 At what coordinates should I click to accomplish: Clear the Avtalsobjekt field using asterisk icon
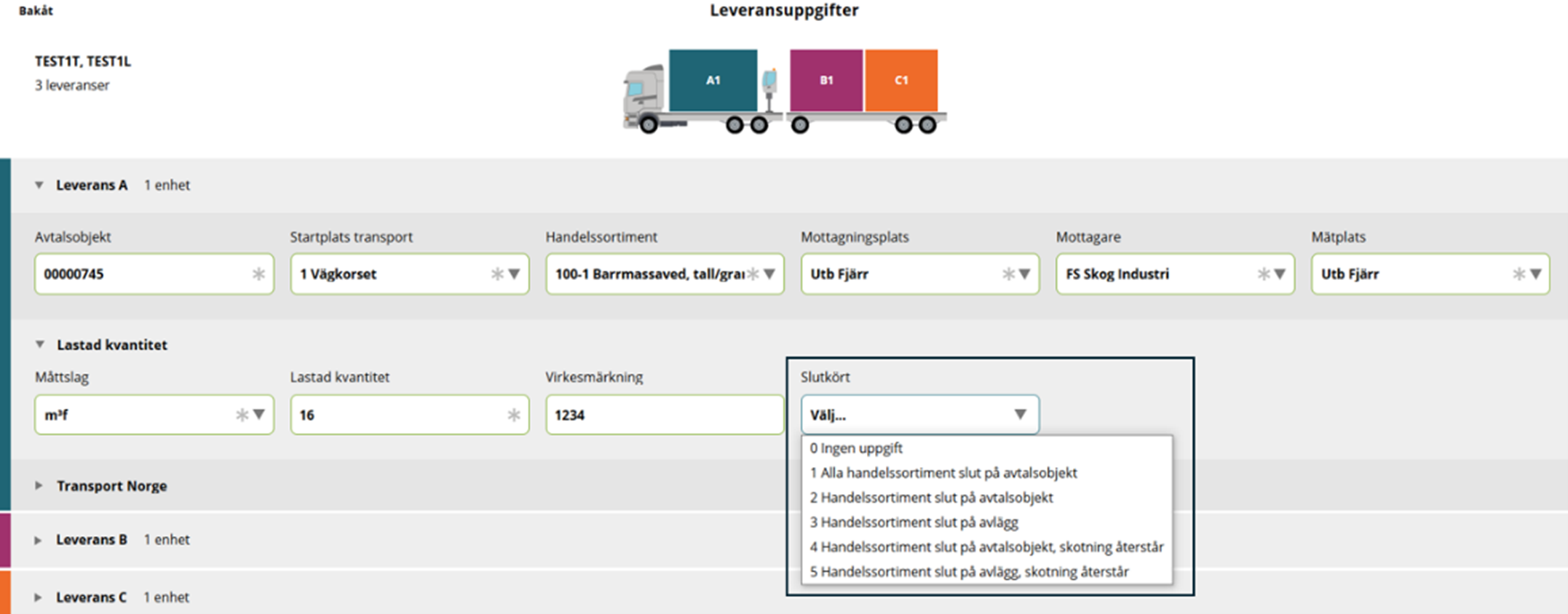(x=258, y=274)
